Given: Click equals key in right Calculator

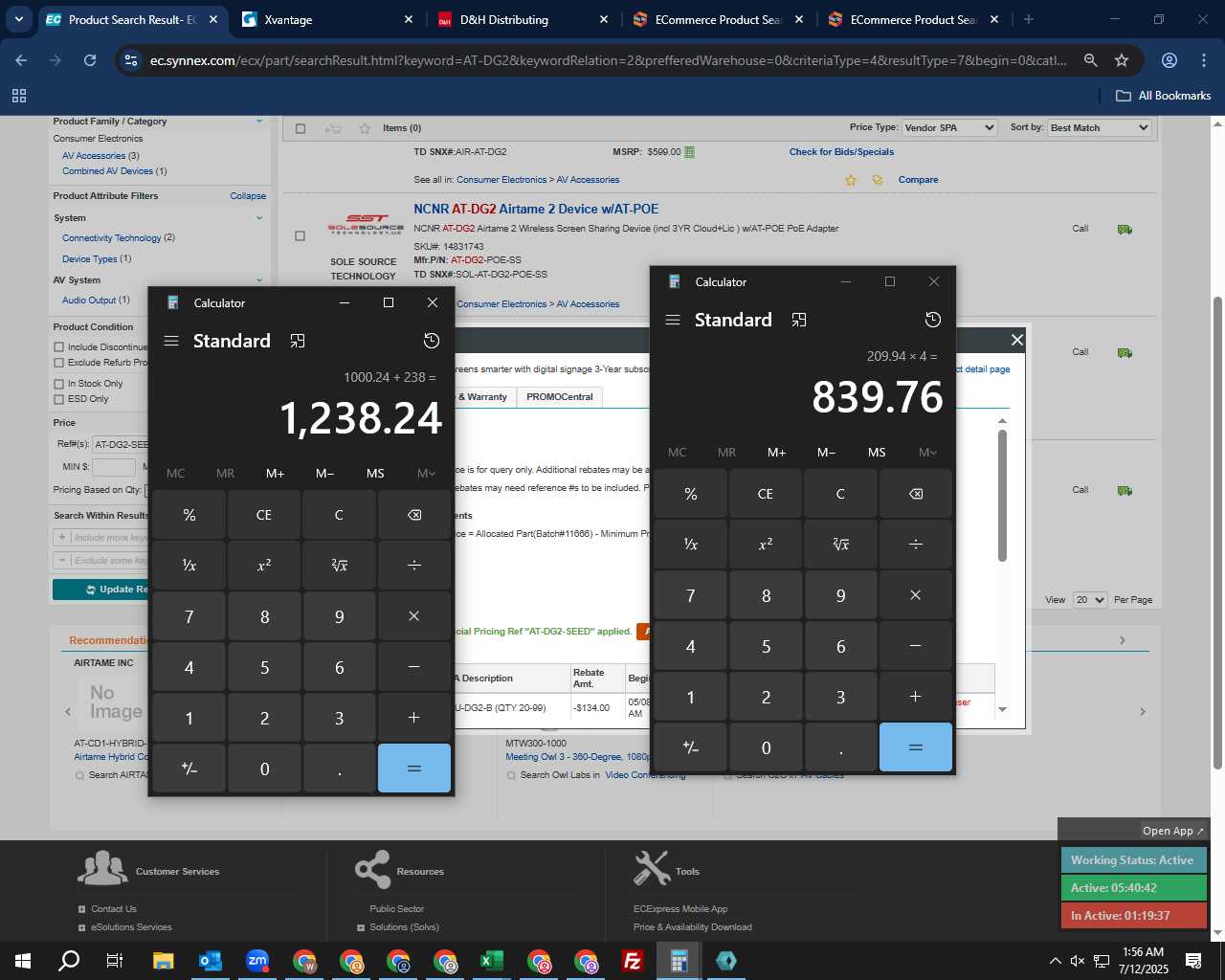Looking at the screenshot, I should [x=916, y=747].
